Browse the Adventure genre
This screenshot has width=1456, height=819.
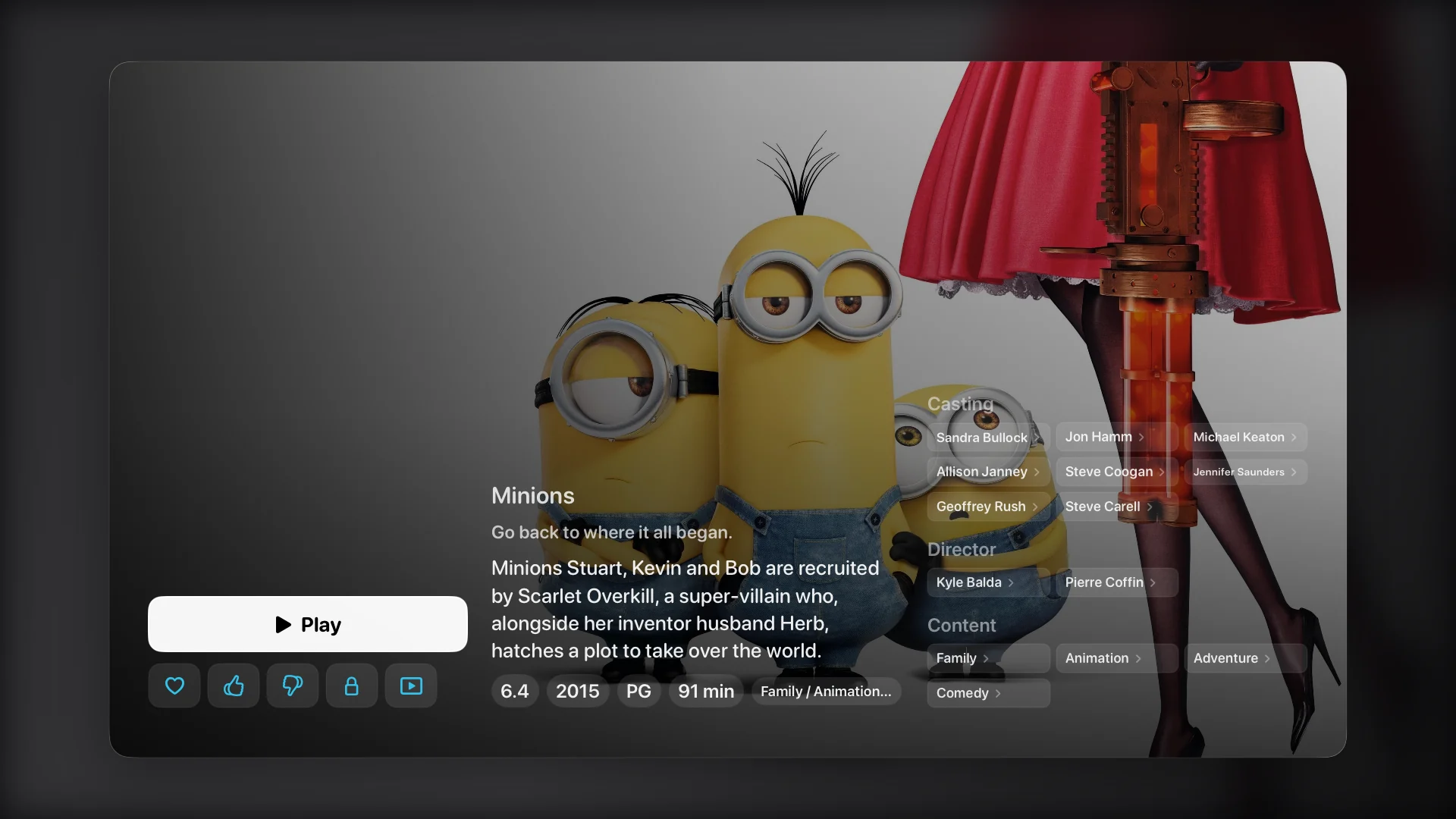pos(1245,658)
